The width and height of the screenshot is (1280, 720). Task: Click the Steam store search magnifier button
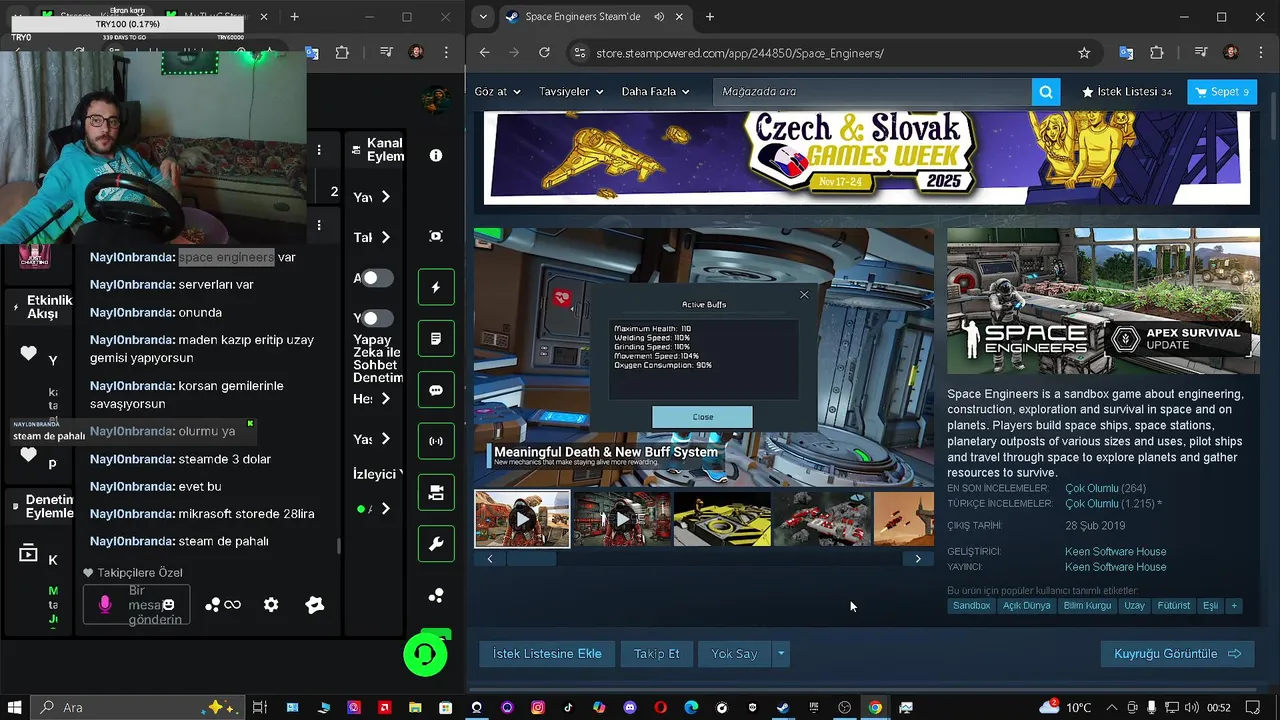1046,92
